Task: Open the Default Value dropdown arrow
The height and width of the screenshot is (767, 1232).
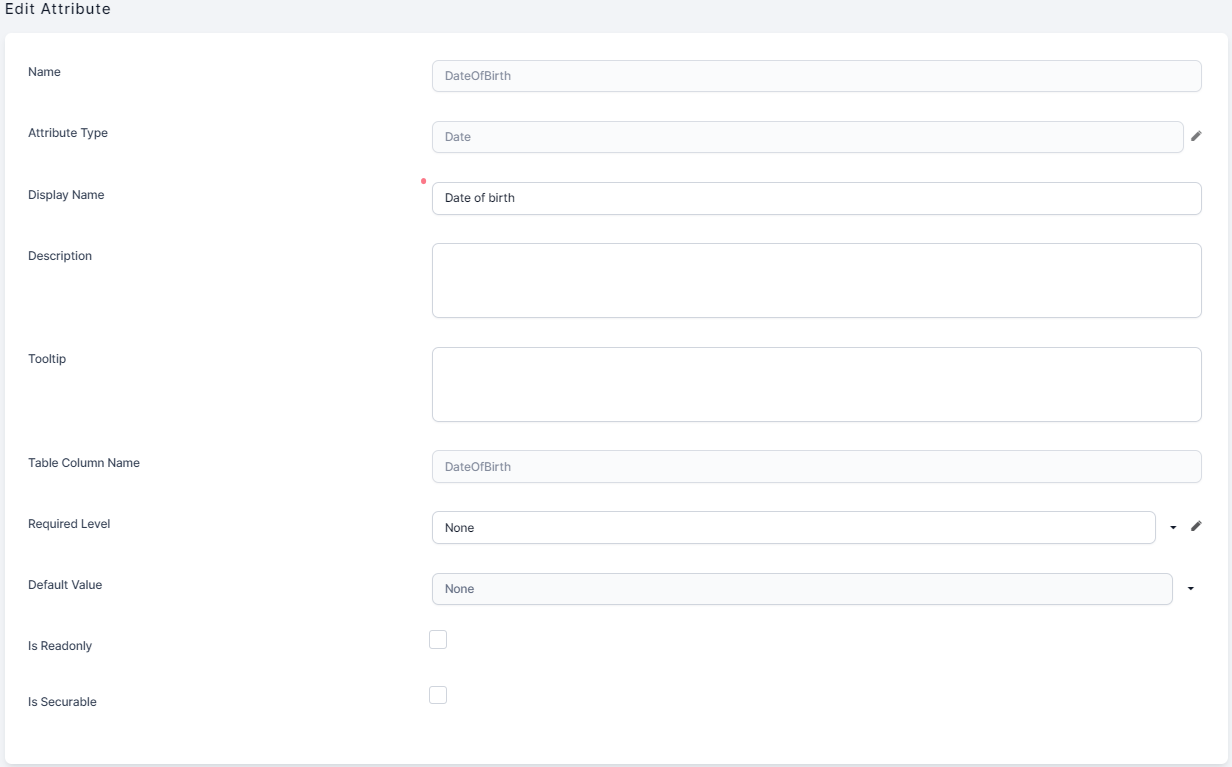Action: click(1190, 589)
